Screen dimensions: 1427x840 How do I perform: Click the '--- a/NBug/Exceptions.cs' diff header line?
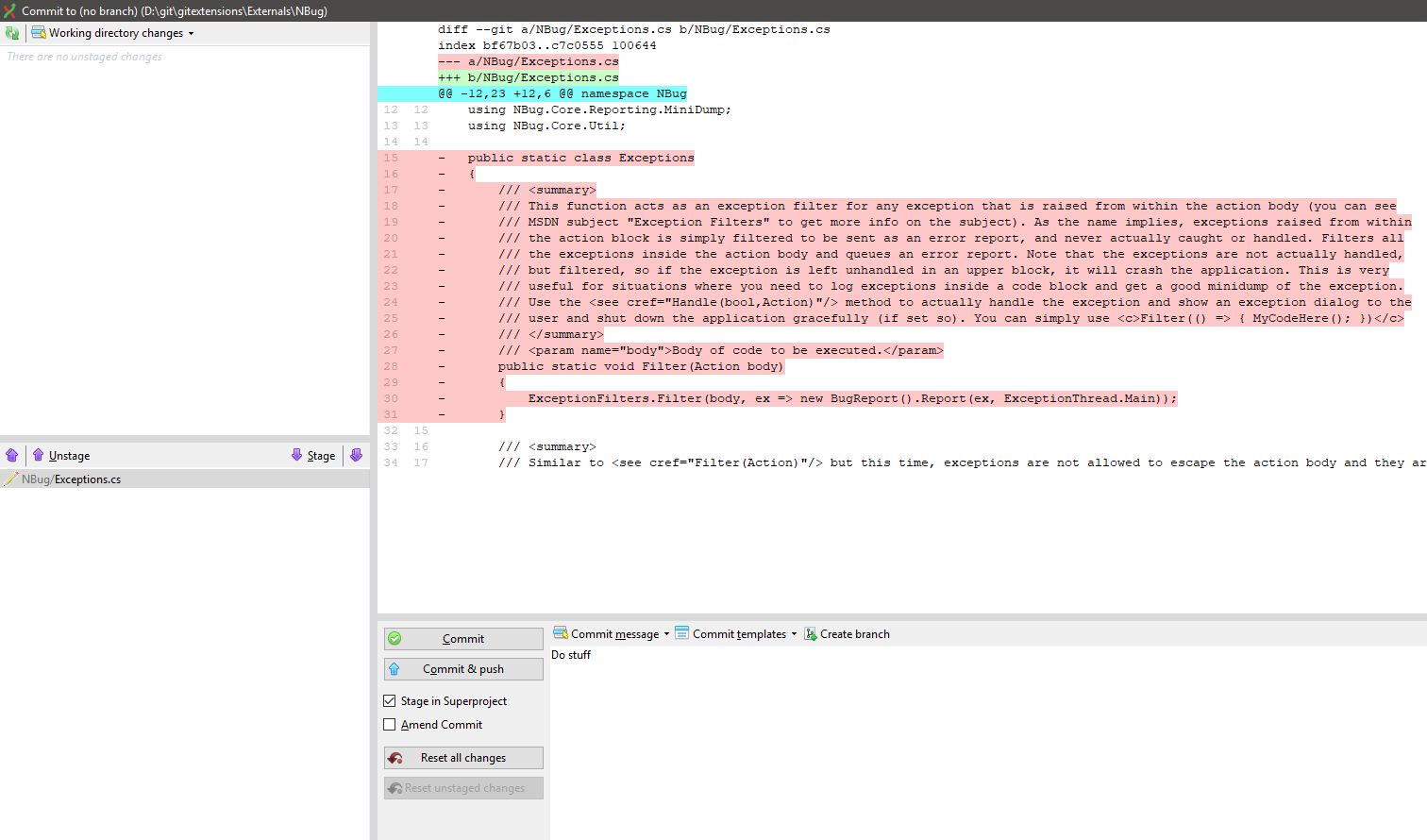529,61
